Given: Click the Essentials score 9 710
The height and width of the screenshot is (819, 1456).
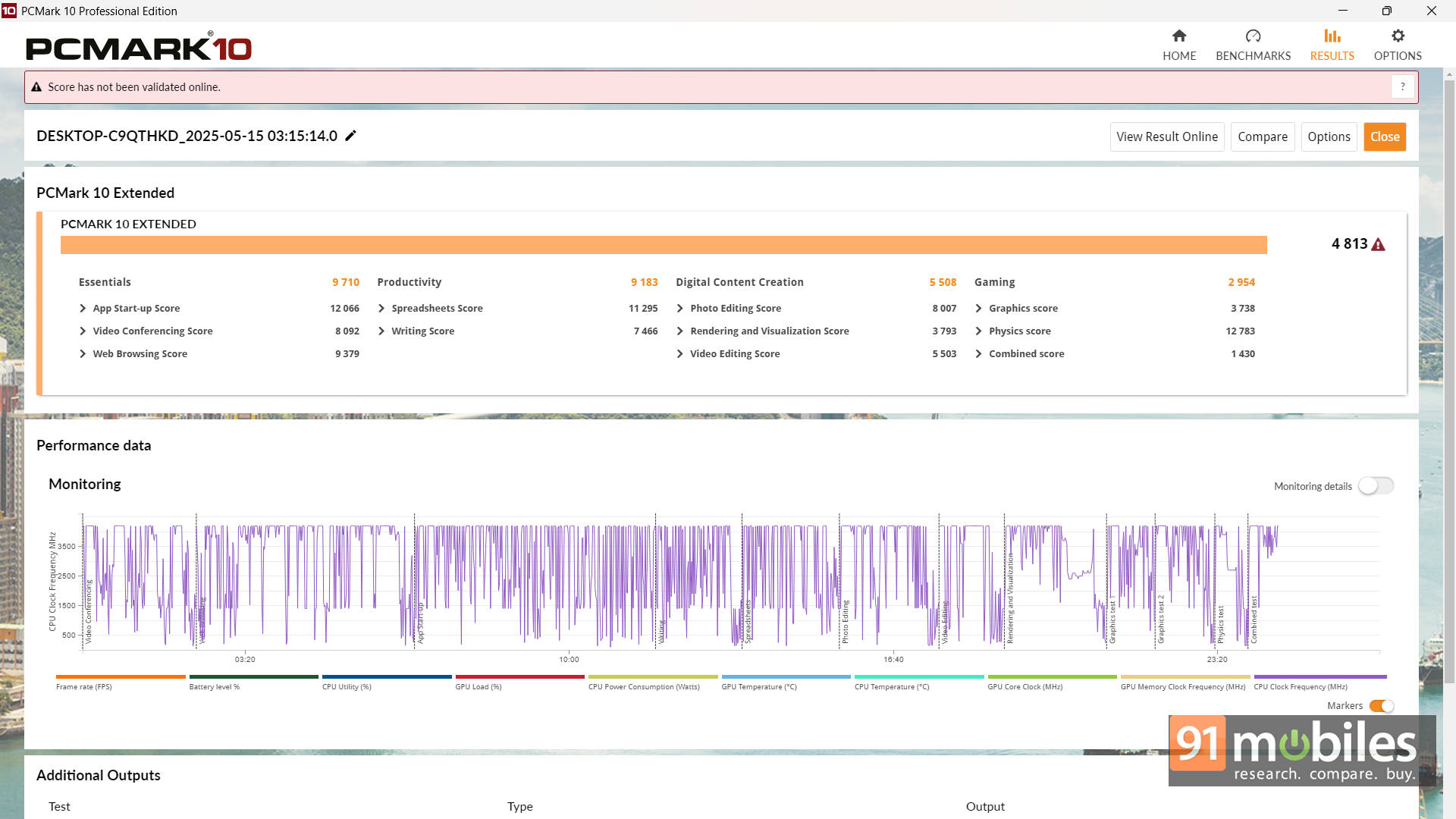Looking at the screenshot, I should click(x=346, y=282).
